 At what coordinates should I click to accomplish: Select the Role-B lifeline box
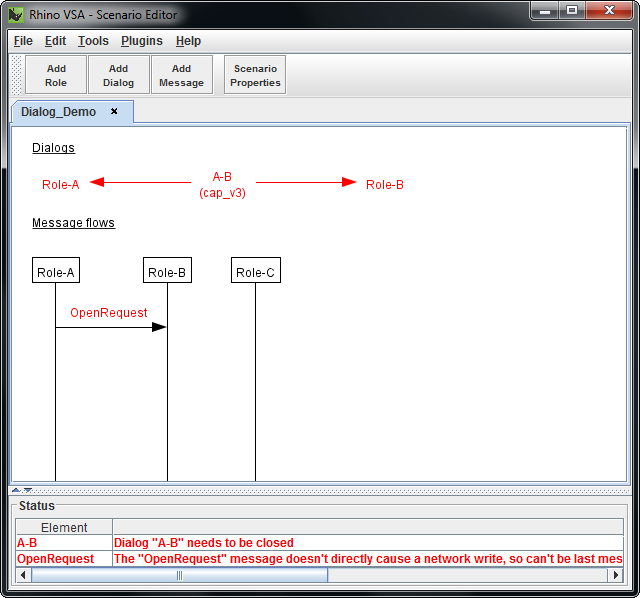(167, 270)
